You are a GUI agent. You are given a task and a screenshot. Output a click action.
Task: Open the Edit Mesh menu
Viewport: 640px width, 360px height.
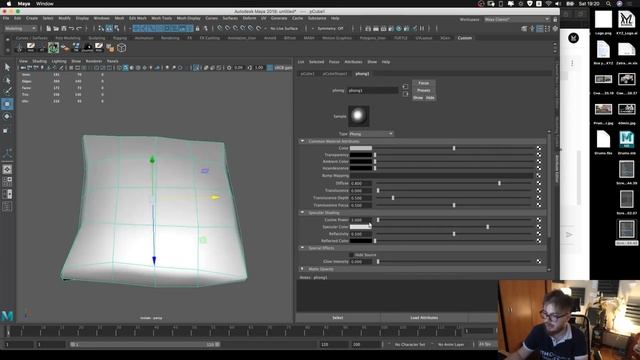click(x=138, y=18)
